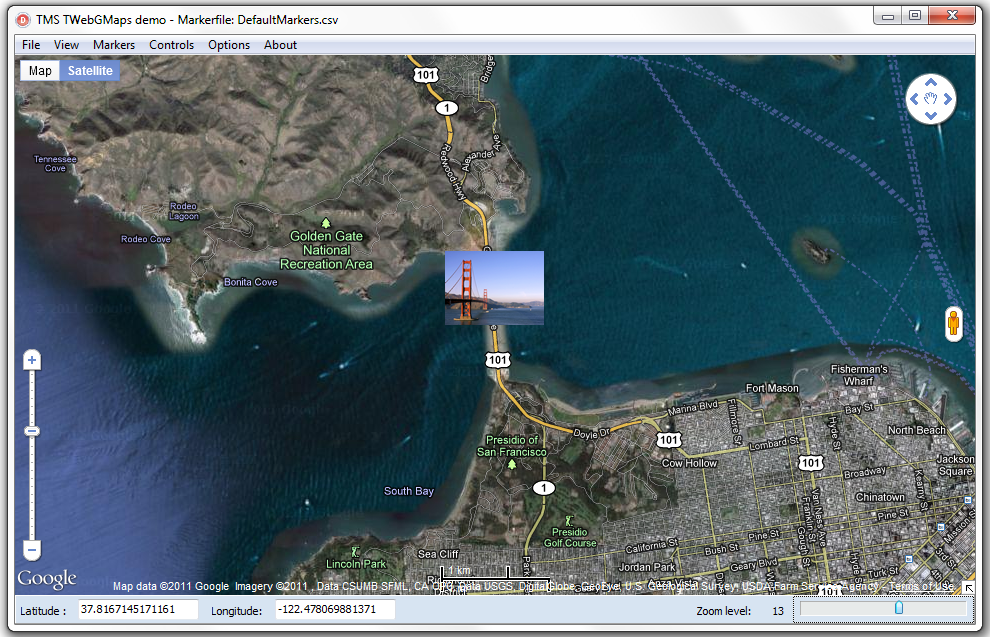Zoom in with the plus button
Image resolution: width=990 pixels, height=637 pixels.
(32, 360)
